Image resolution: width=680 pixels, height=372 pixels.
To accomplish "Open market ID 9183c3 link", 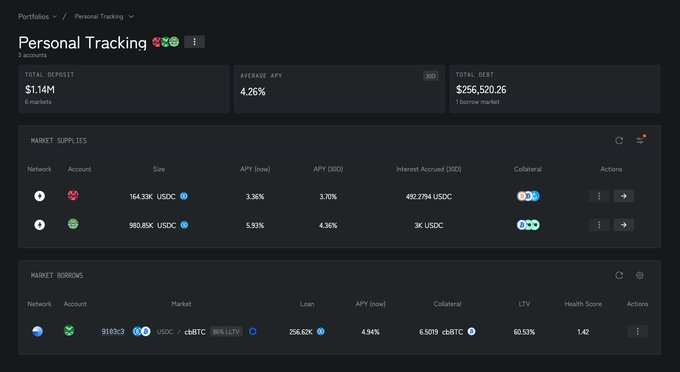I will (x=113, y=332).
